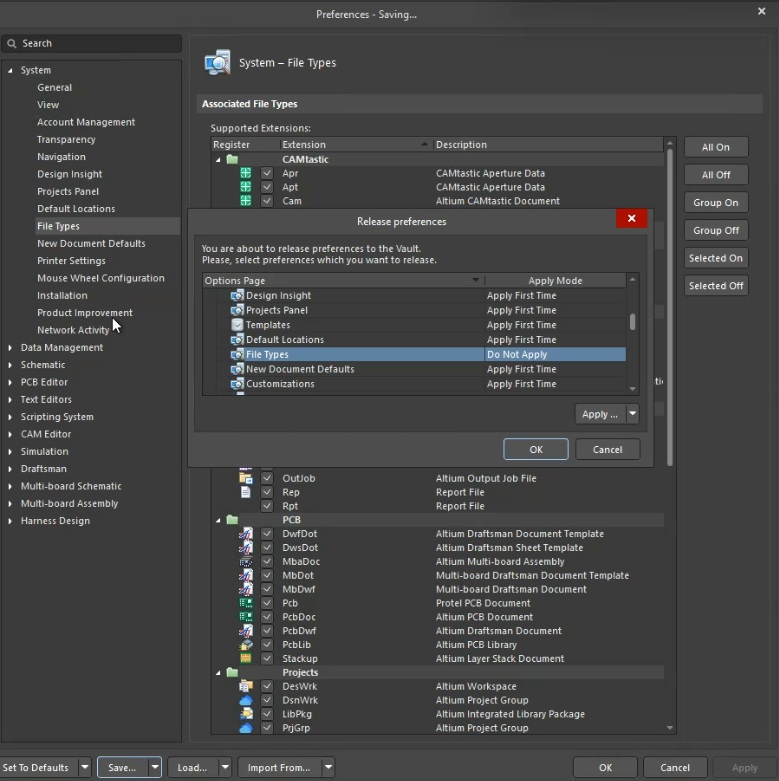Toggle the Cam extension checkbox
Screen dimensions: 779x781
click(x=267, y=201)
